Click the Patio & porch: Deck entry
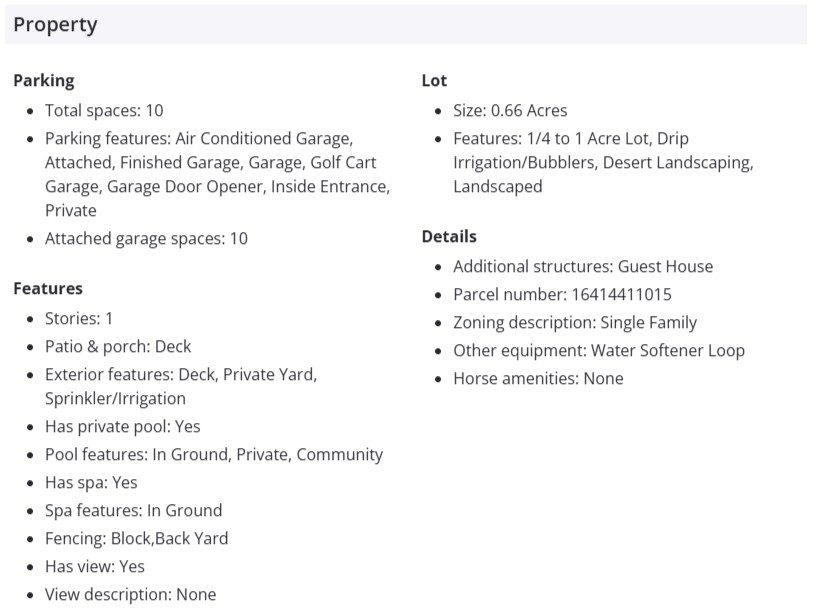 pyautogui.click(x=118, y=346)
